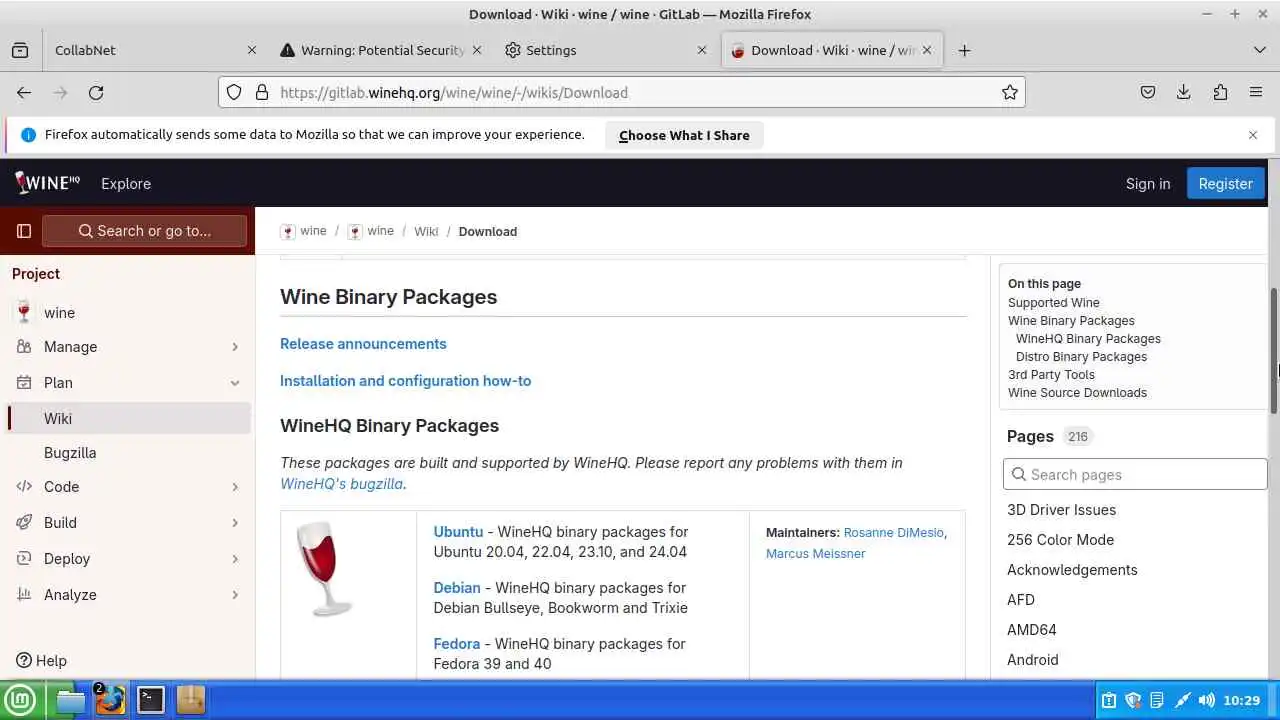The image size is (1280, 720).
Task: Dismiss the Firefox data notification bar
Action: click(x=1252, y=135)
